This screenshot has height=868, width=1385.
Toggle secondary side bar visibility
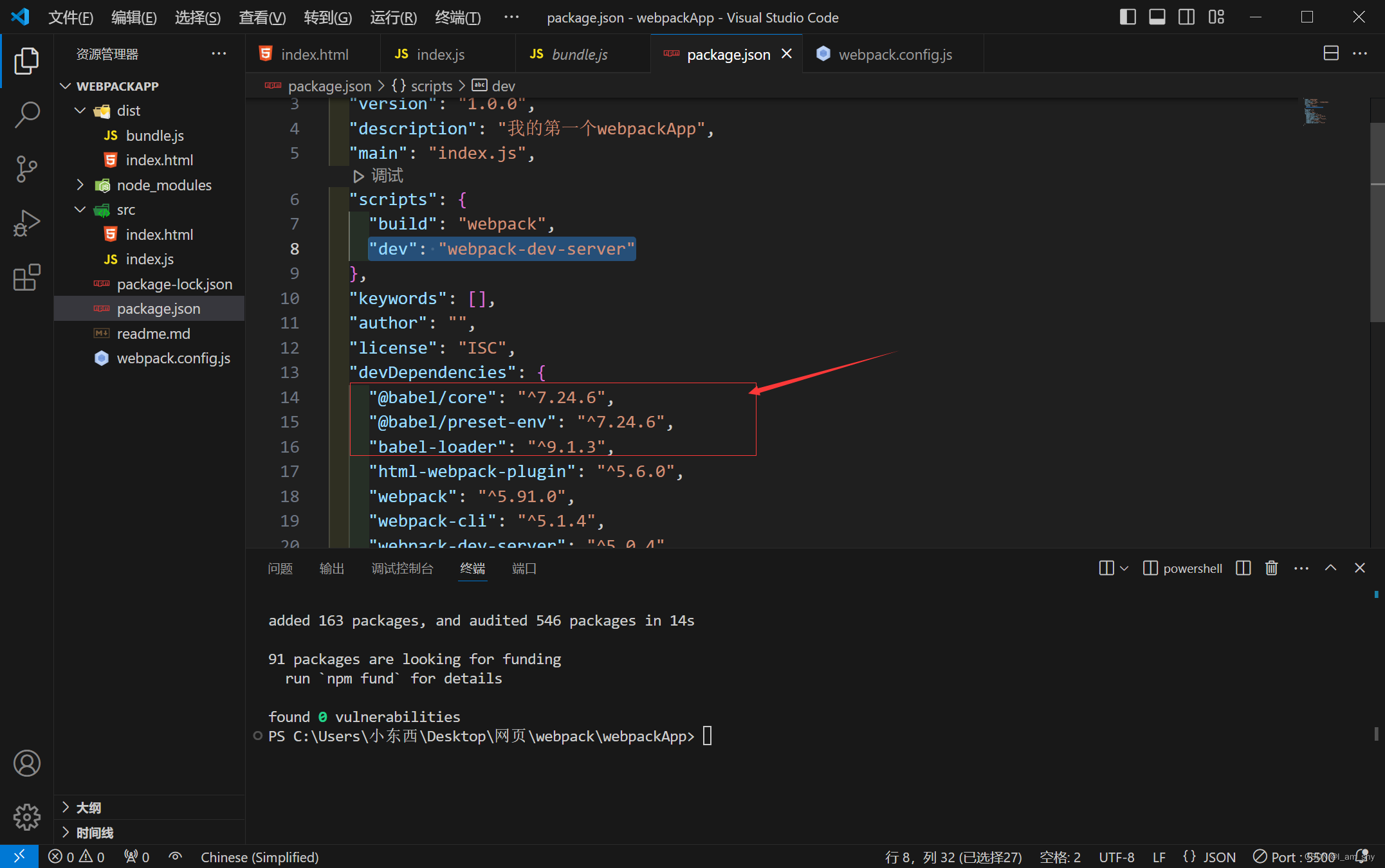click(1187, 17)
